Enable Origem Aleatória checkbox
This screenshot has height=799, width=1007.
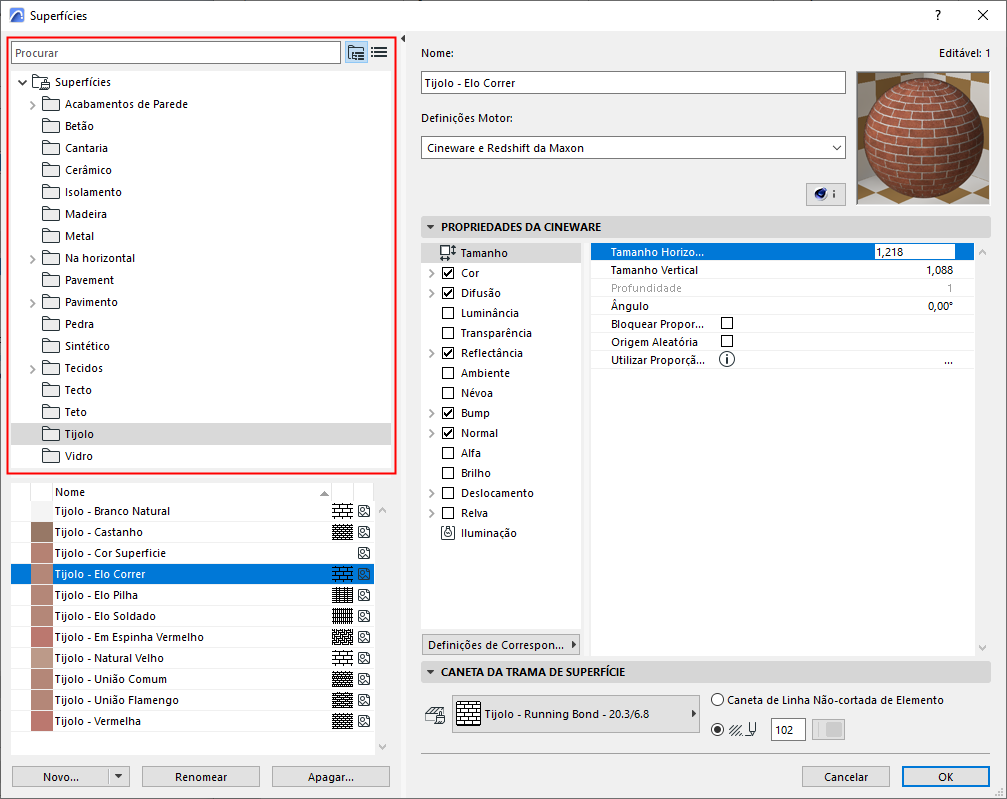[x=727, y=341]
